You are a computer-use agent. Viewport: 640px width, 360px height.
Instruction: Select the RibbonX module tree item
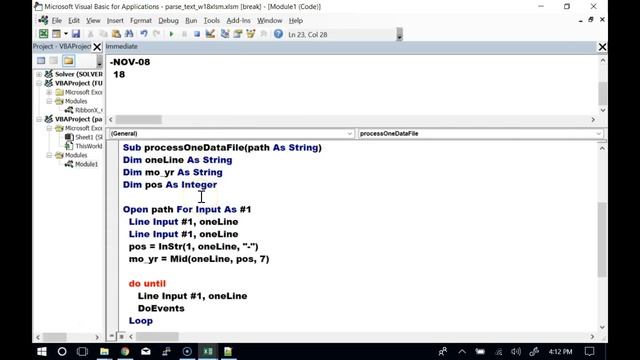(84, 110)
